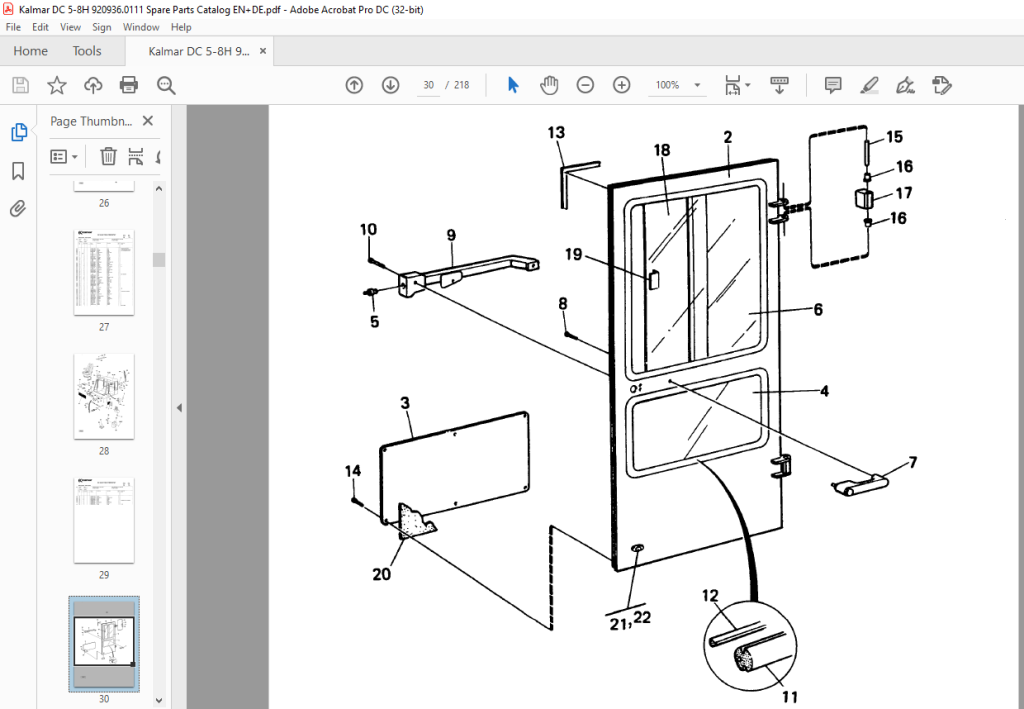1024x709 pixels.
Task: Collapse the navigation pane with the left arrow
Action: [179, 407]
